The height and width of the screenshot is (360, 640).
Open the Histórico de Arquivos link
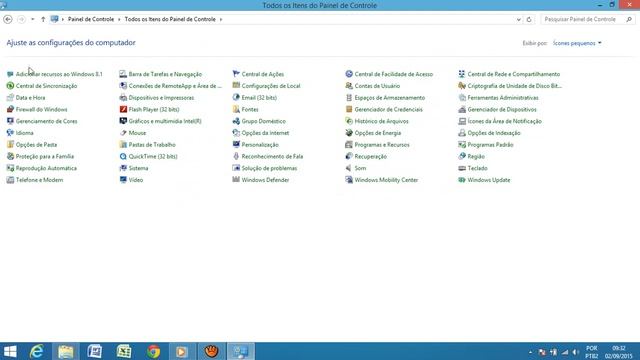tap(382, 121)
